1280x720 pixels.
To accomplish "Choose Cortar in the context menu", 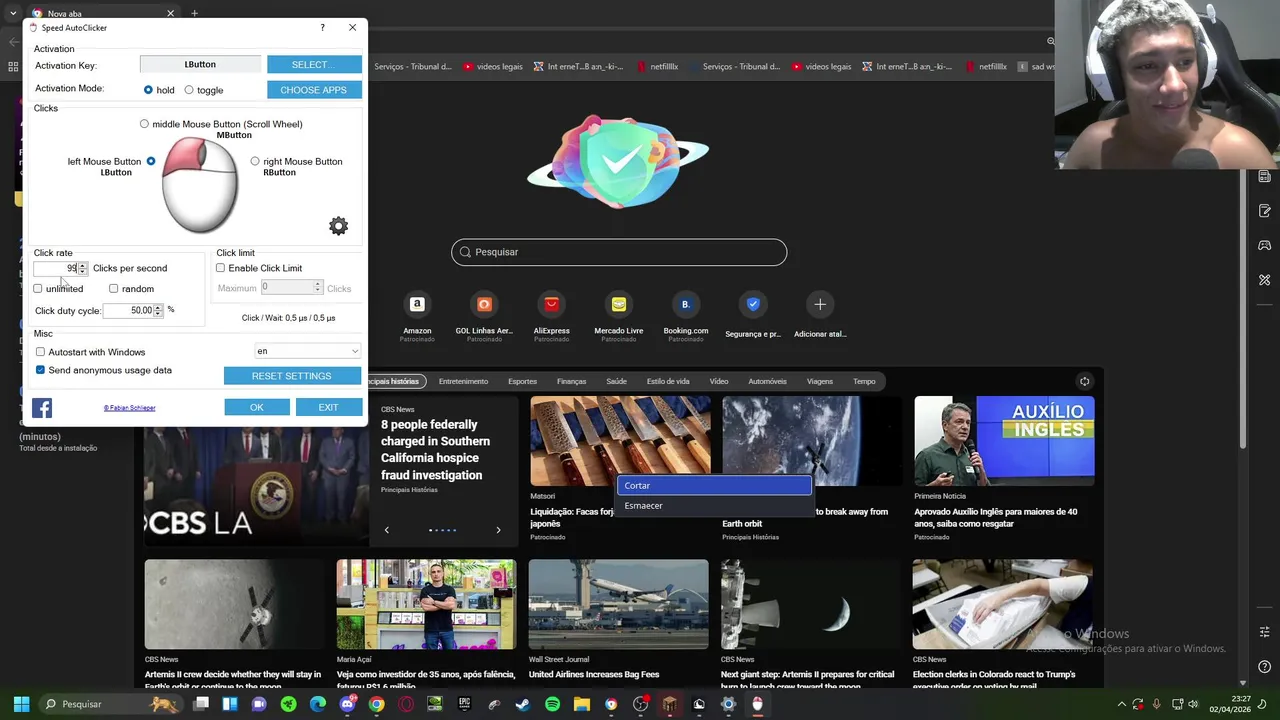I will 714,485.
